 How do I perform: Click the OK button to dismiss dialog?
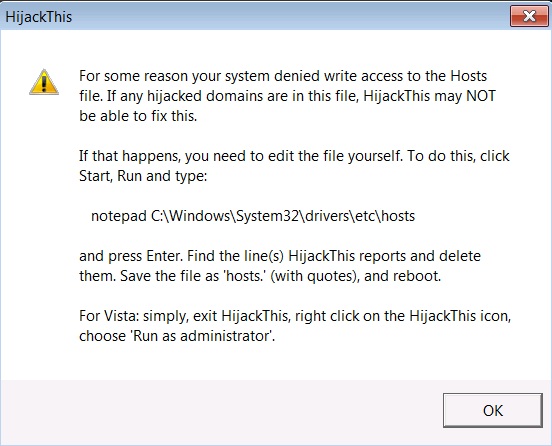493,410
